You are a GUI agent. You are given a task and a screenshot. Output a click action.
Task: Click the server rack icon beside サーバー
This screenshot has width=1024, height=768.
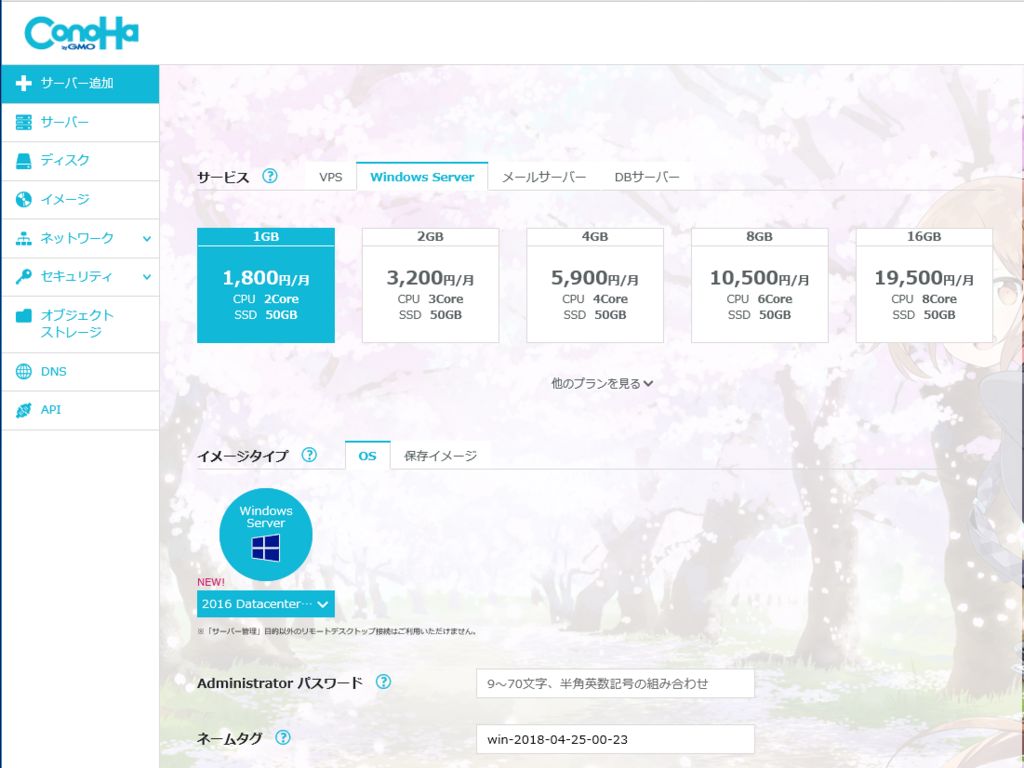24,122
